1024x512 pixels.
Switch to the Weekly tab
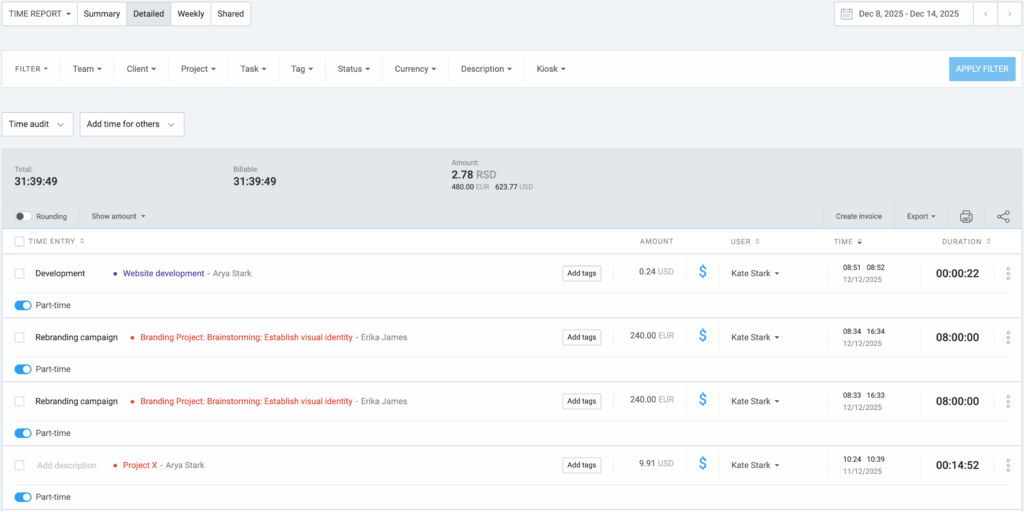pyautogui.click(x=191, y=14)
